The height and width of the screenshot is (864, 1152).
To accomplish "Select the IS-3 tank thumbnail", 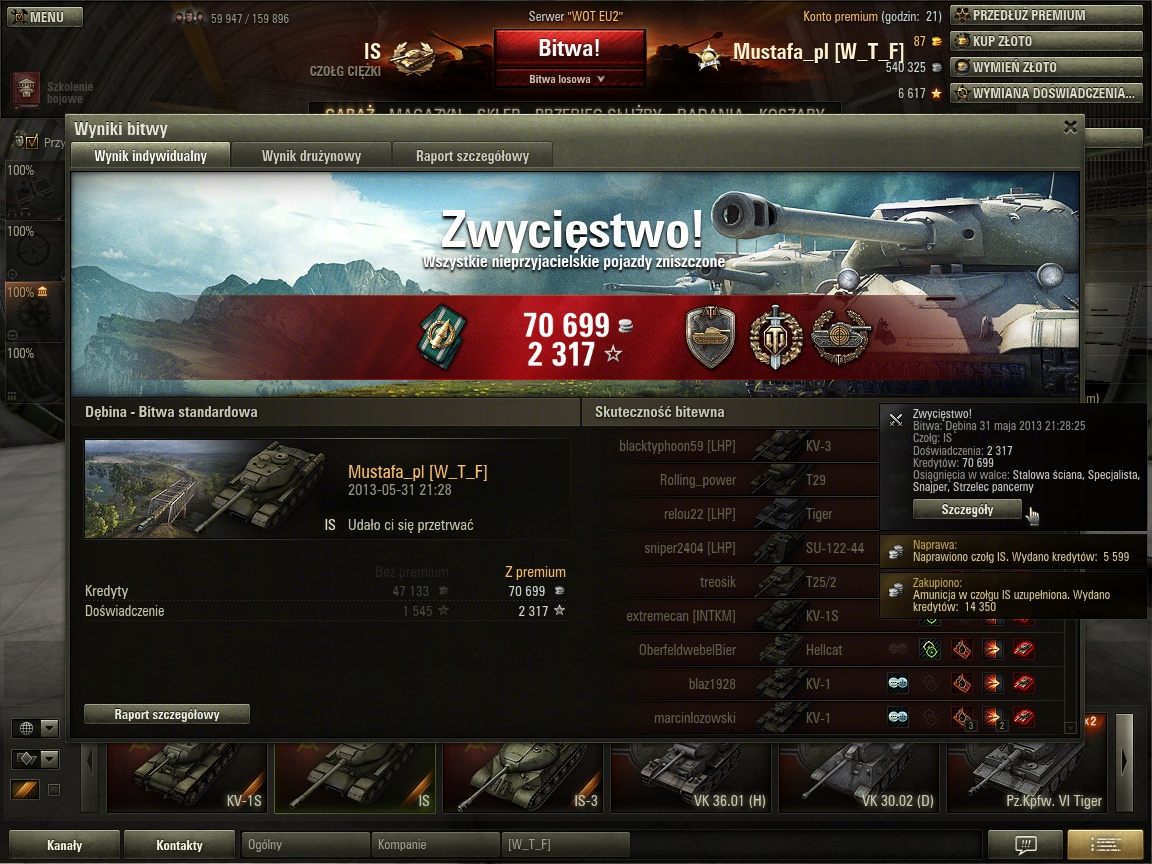I will click(x=522, y=778).
